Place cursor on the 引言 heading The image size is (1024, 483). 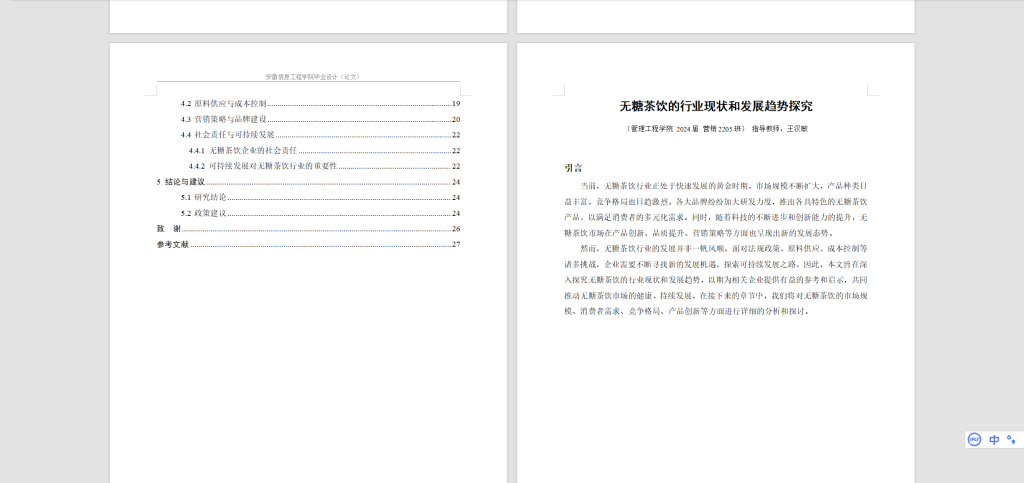pos(573,168)
